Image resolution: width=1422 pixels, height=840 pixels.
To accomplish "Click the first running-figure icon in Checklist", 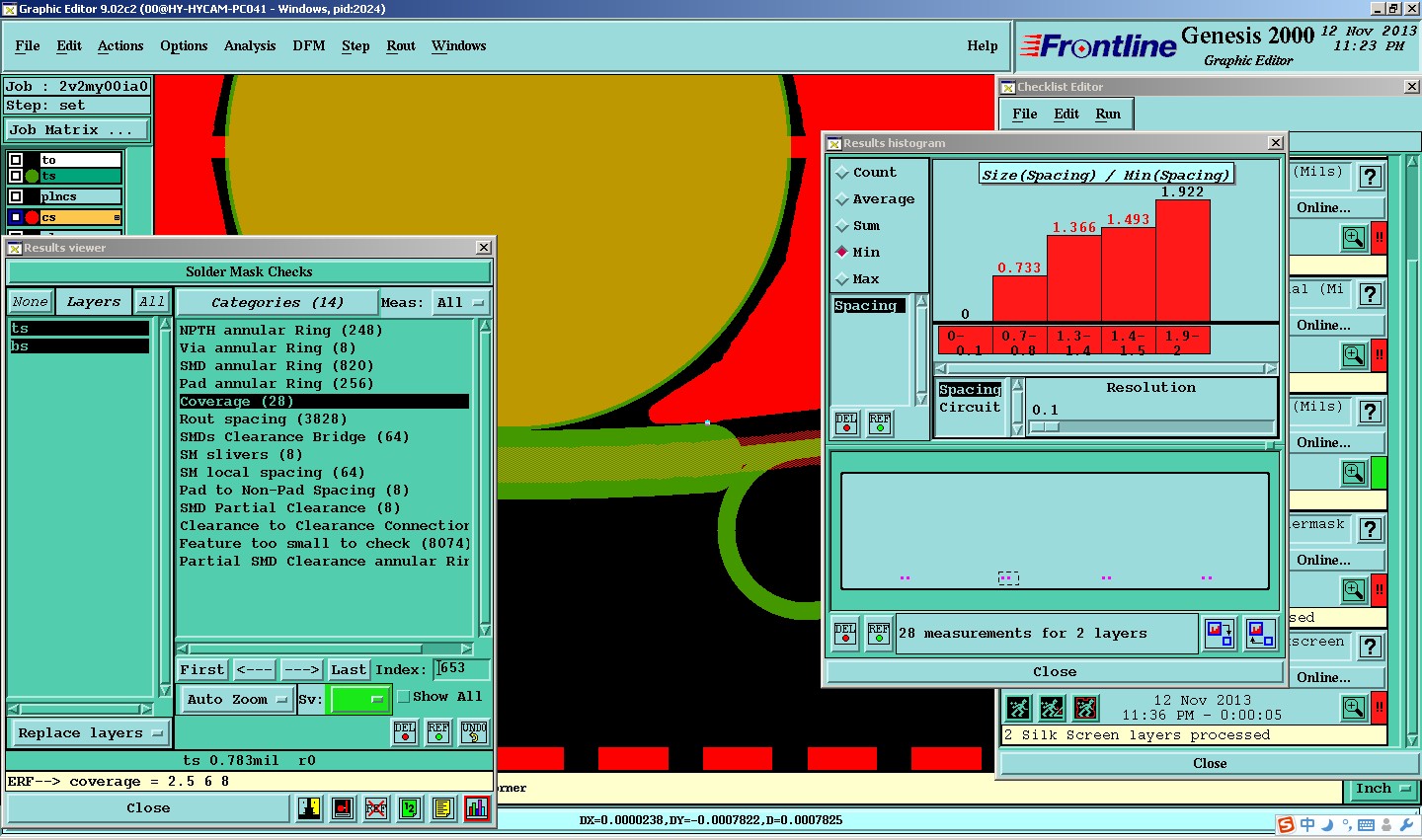I will tap(1019, 708).
